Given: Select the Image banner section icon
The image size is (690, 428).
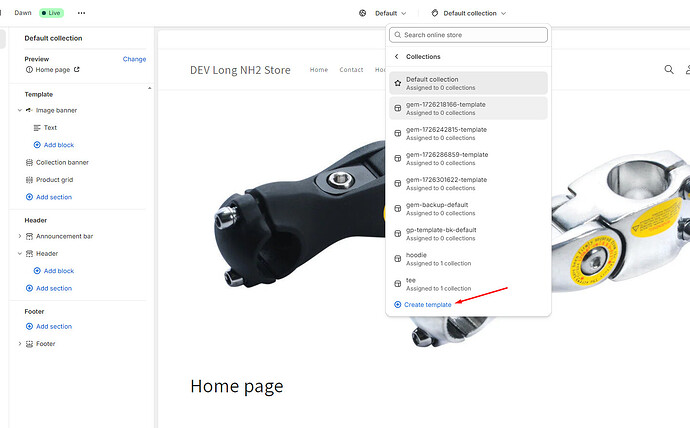Looking at the screenshot, I should click(x=29, y=110).
